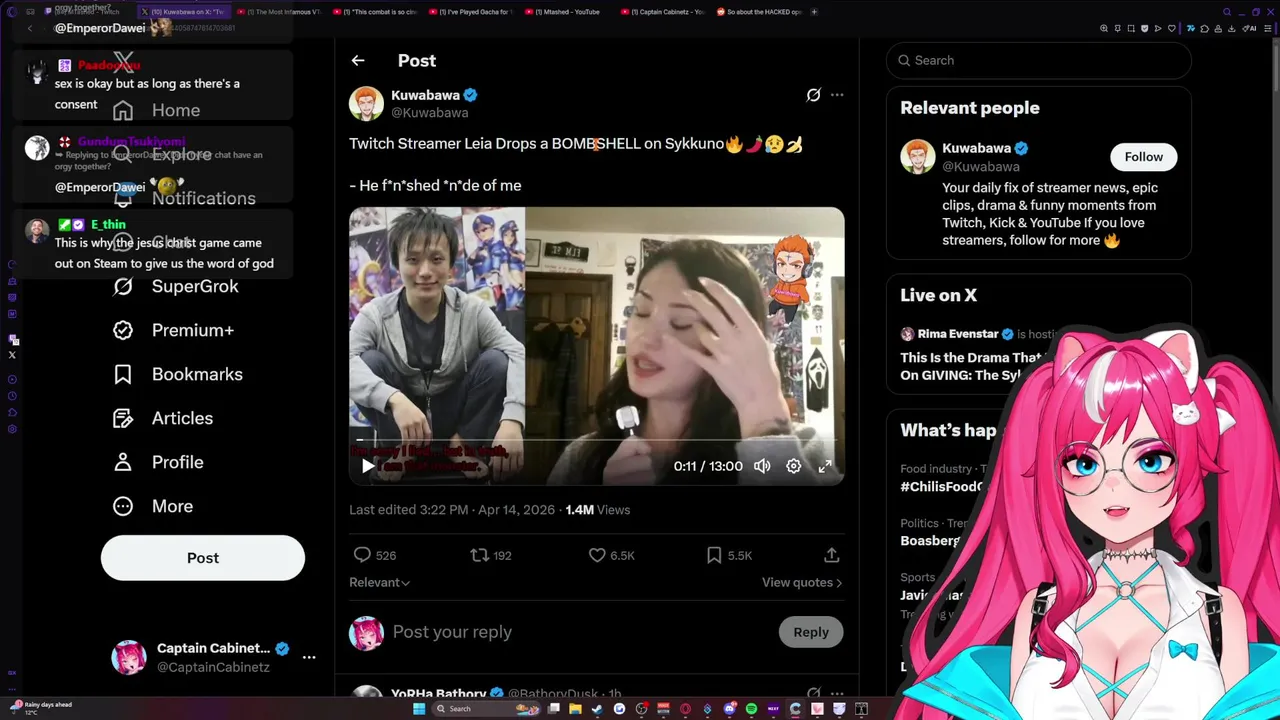The image size is (1280, 720).
Task: Open the YoRHa Bathory reply author
Action: pyautogui.click(x=438, y=694)
